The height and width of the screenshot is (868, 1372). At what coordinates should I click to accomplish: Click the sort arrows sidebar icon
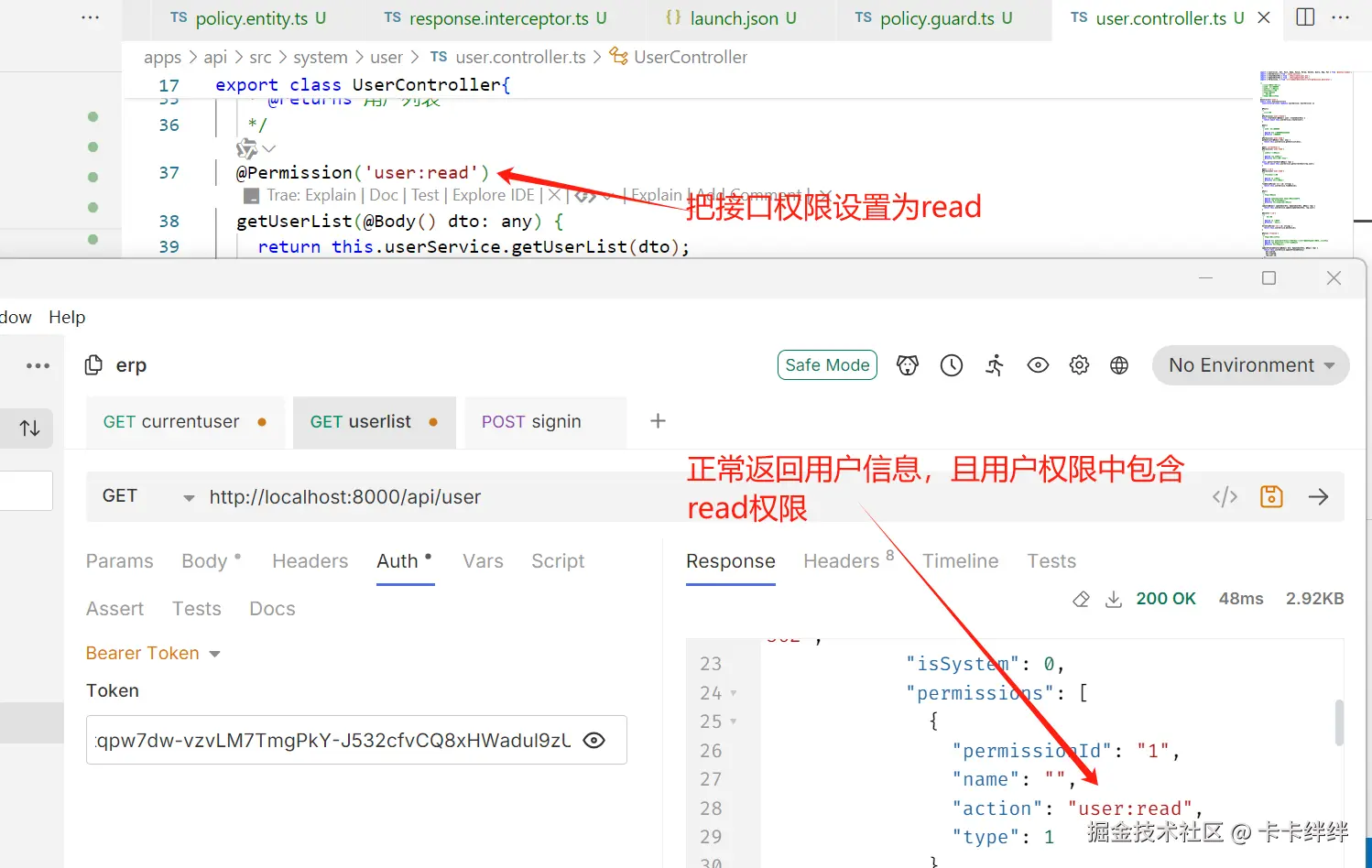30,428
